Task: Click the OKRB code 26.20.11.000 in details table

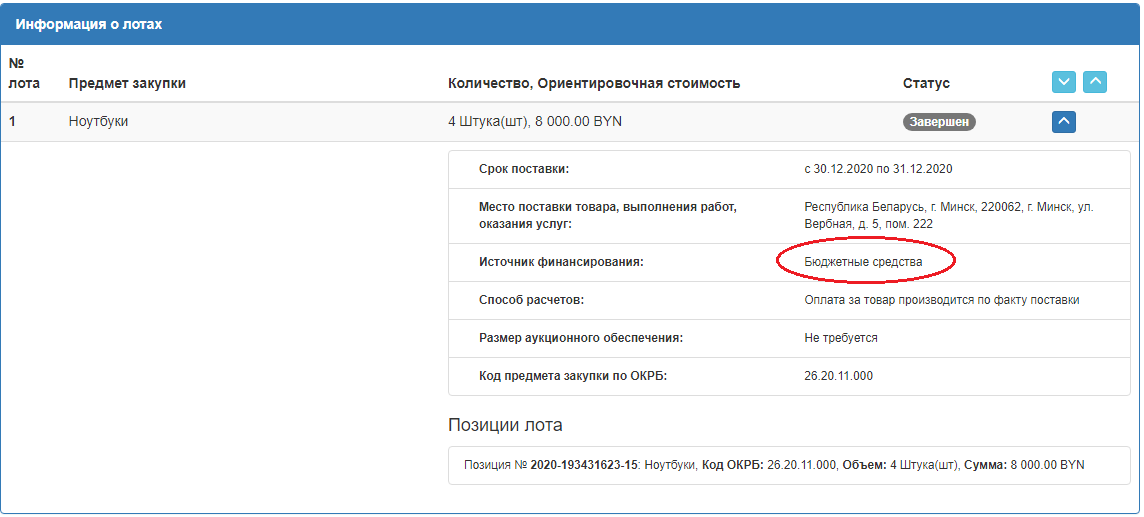Action: (x=838, y=376)
